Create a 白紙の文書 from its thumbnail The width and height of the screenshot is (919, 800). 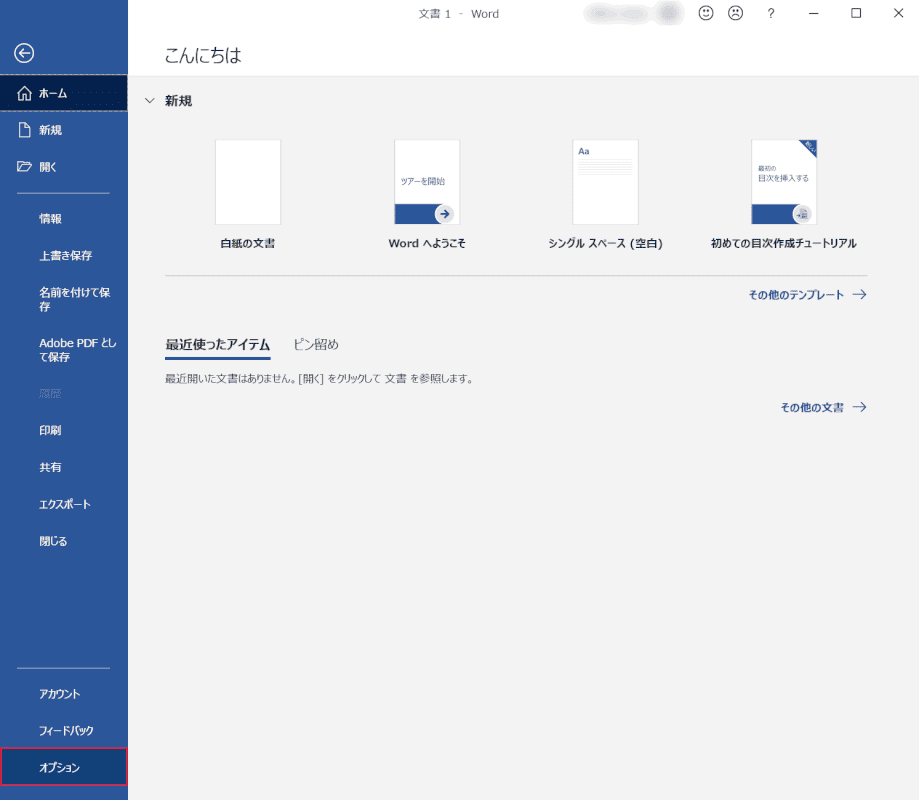pos(248,182)
